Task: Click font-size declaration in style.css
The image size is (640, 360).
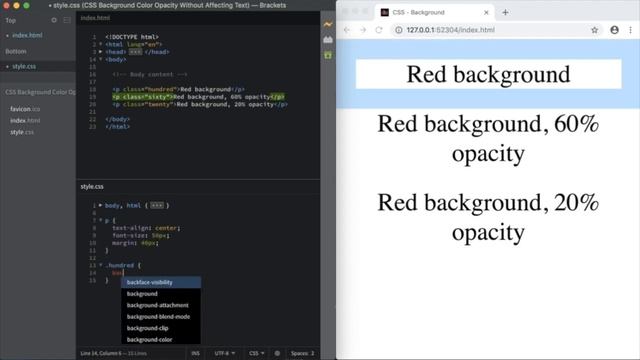Action: [x=141, y=236]
